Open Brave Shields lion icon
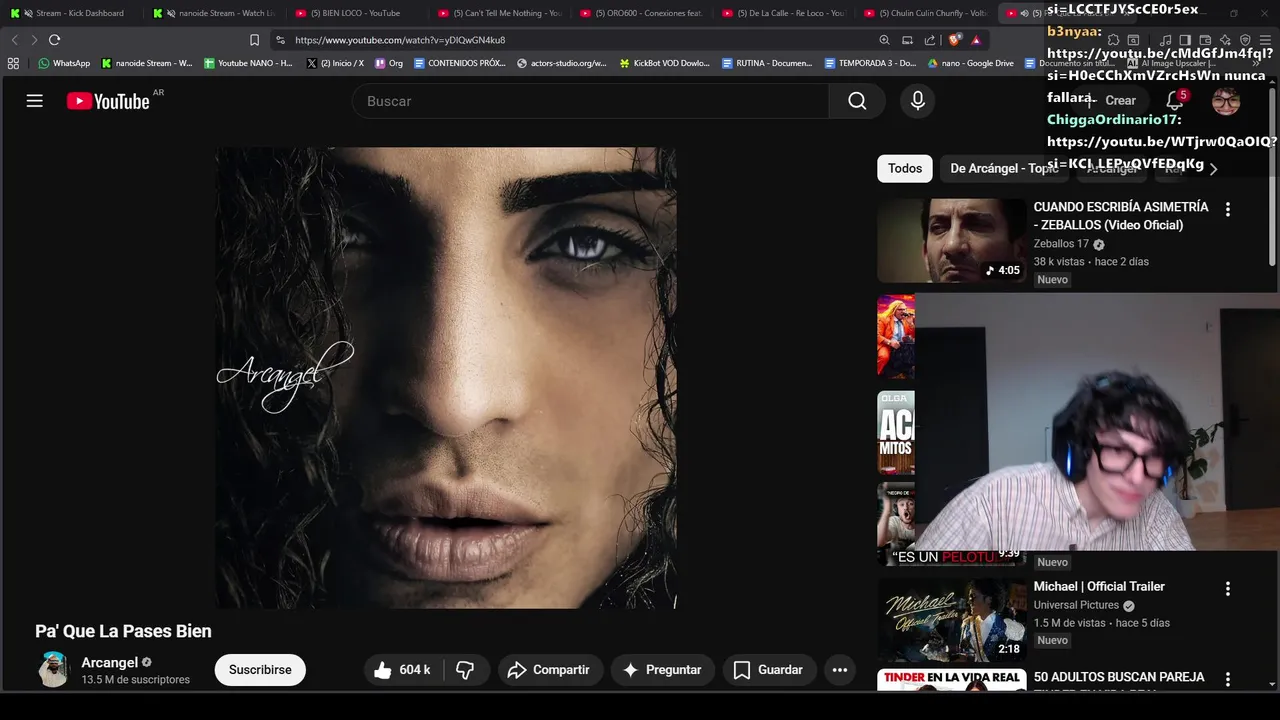The image size is (1280, 720). click(955, 40)
